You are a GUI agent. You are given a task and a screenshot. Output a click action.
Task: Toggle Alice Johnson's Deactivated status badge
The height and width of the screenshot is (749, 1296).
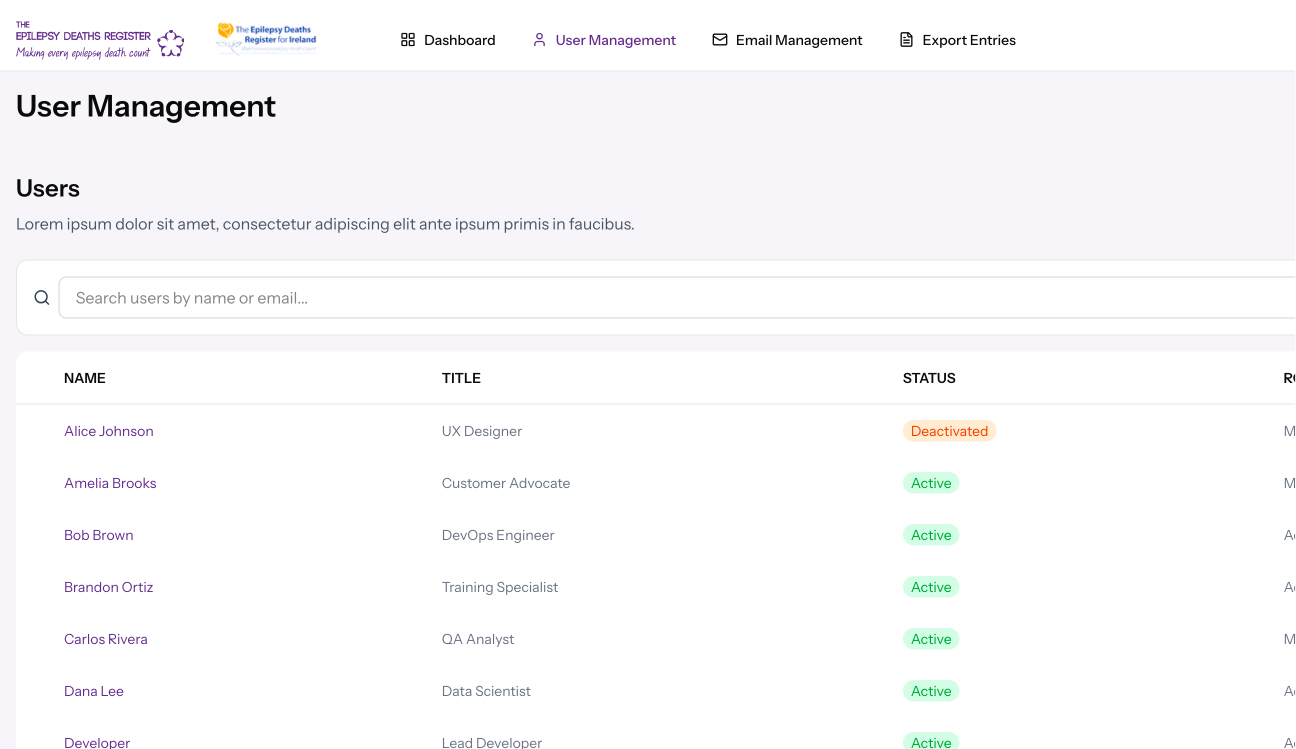[x=949, y=430]
